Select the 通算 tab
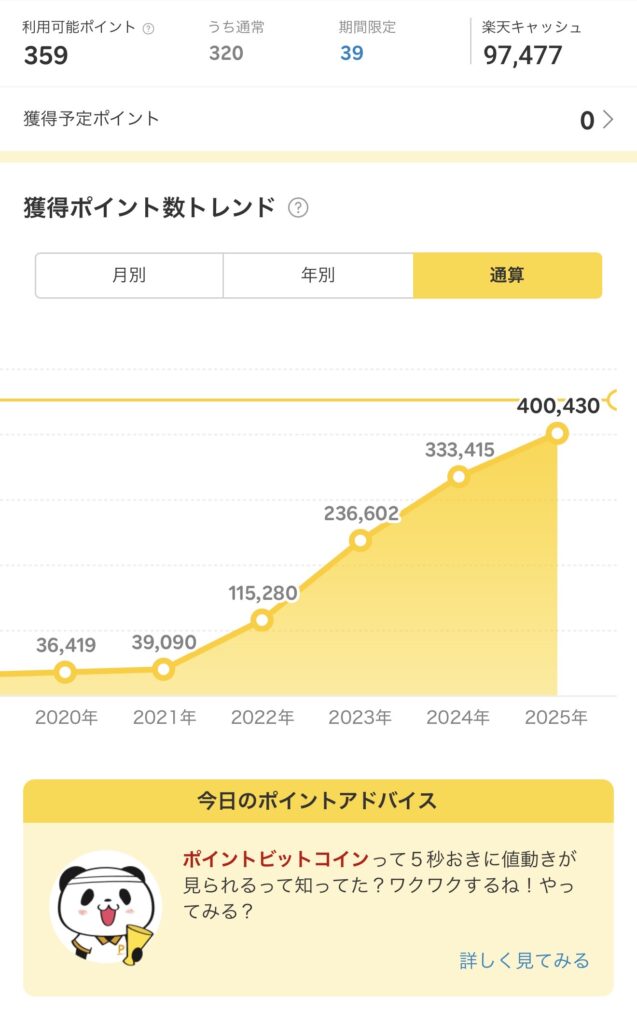This screenshot has height=1024, width=637. click(507, 275)
